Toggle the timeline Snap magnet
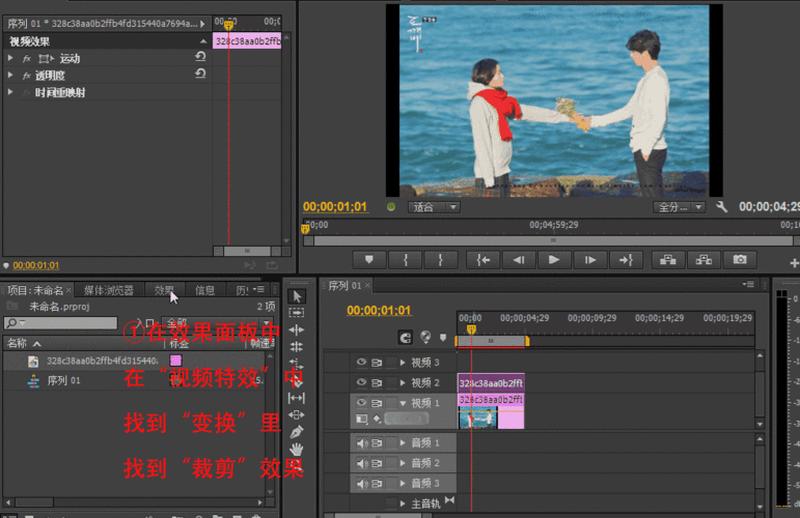 405,337
